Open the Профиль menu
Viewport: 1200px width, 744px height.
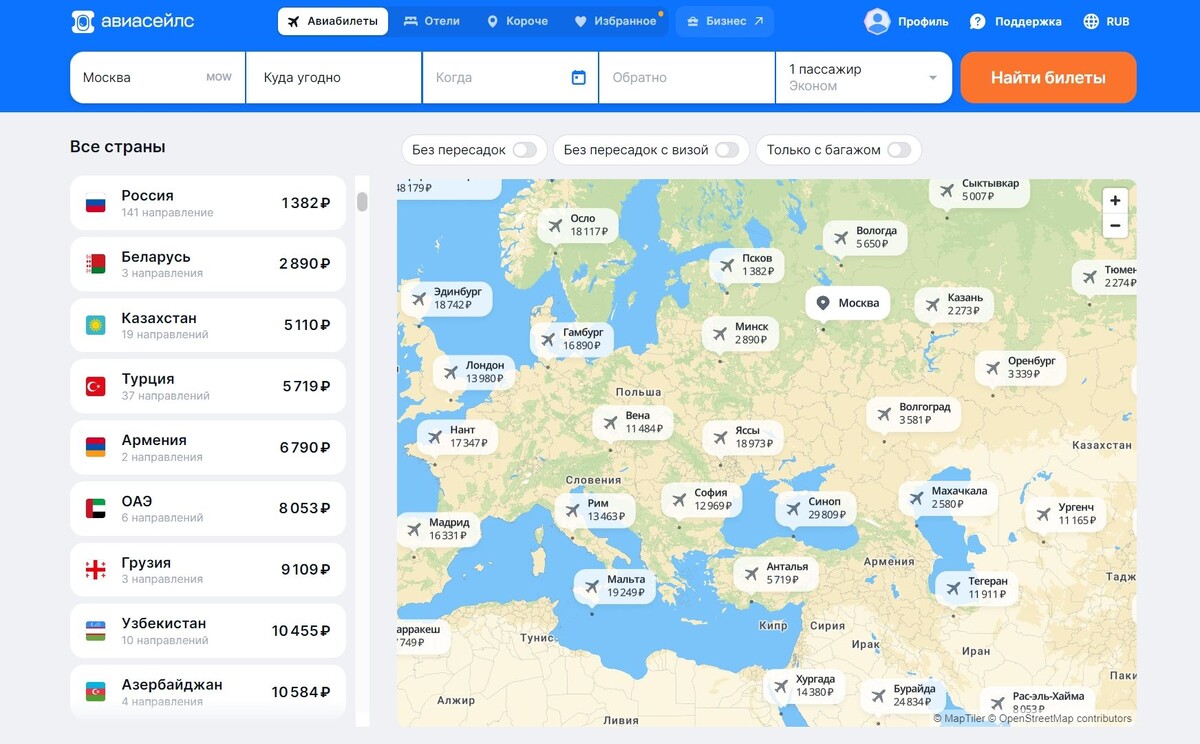(906, 21)
